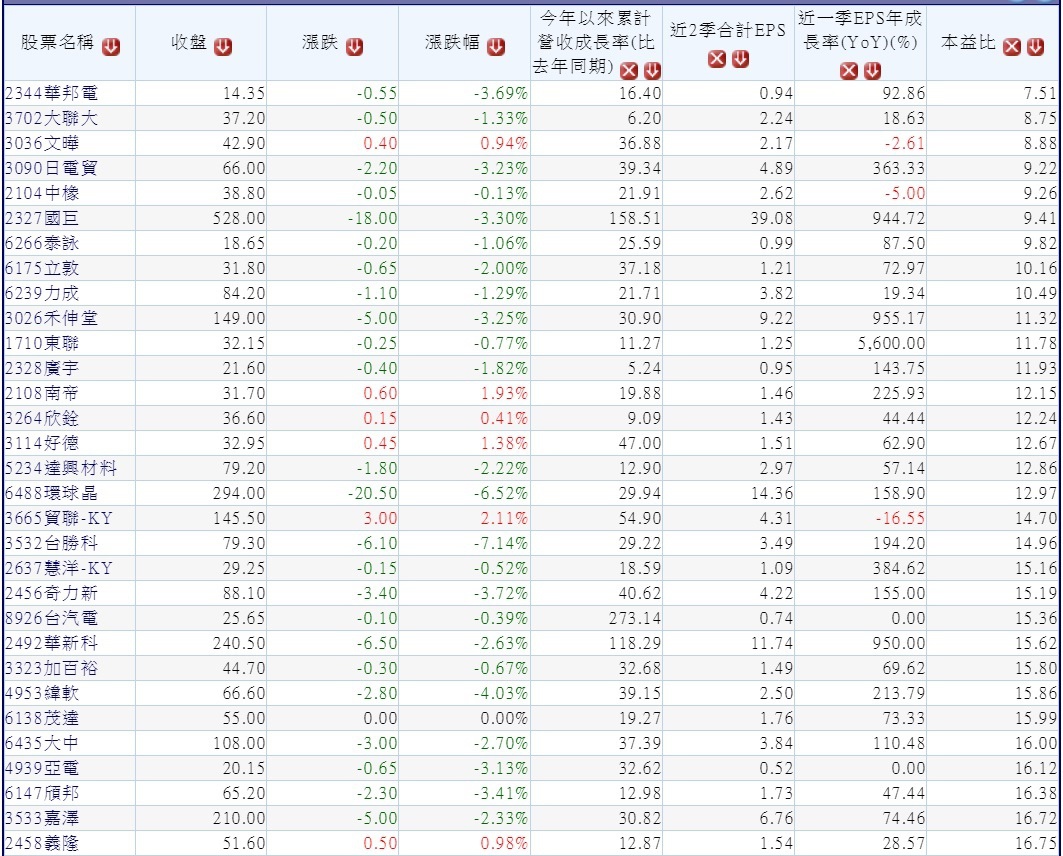Select 華邦電 P/E ratio 7.51

(x=1040, y=94)
